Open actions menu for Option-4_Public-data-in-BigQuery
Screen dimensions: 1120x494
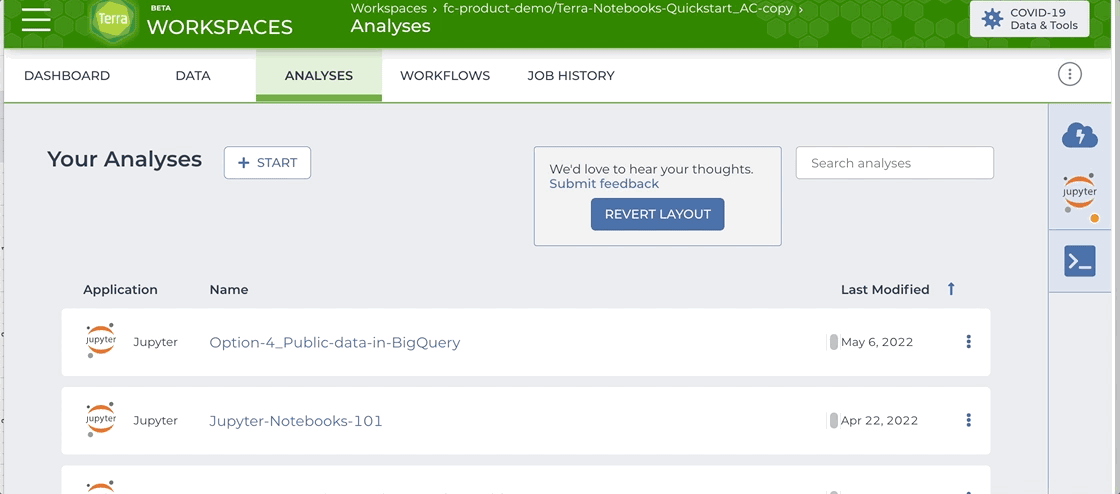pyautogui.click(x=969, y=342)
